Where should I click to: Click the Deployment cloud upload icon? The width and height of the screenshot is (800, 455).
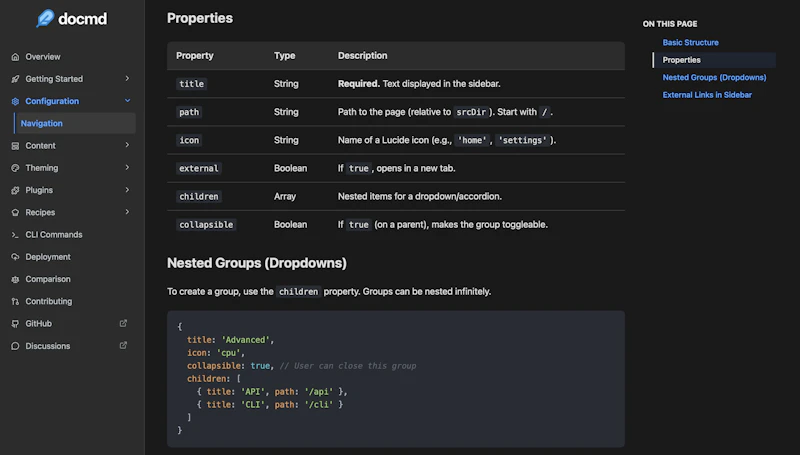coord(15,257)
